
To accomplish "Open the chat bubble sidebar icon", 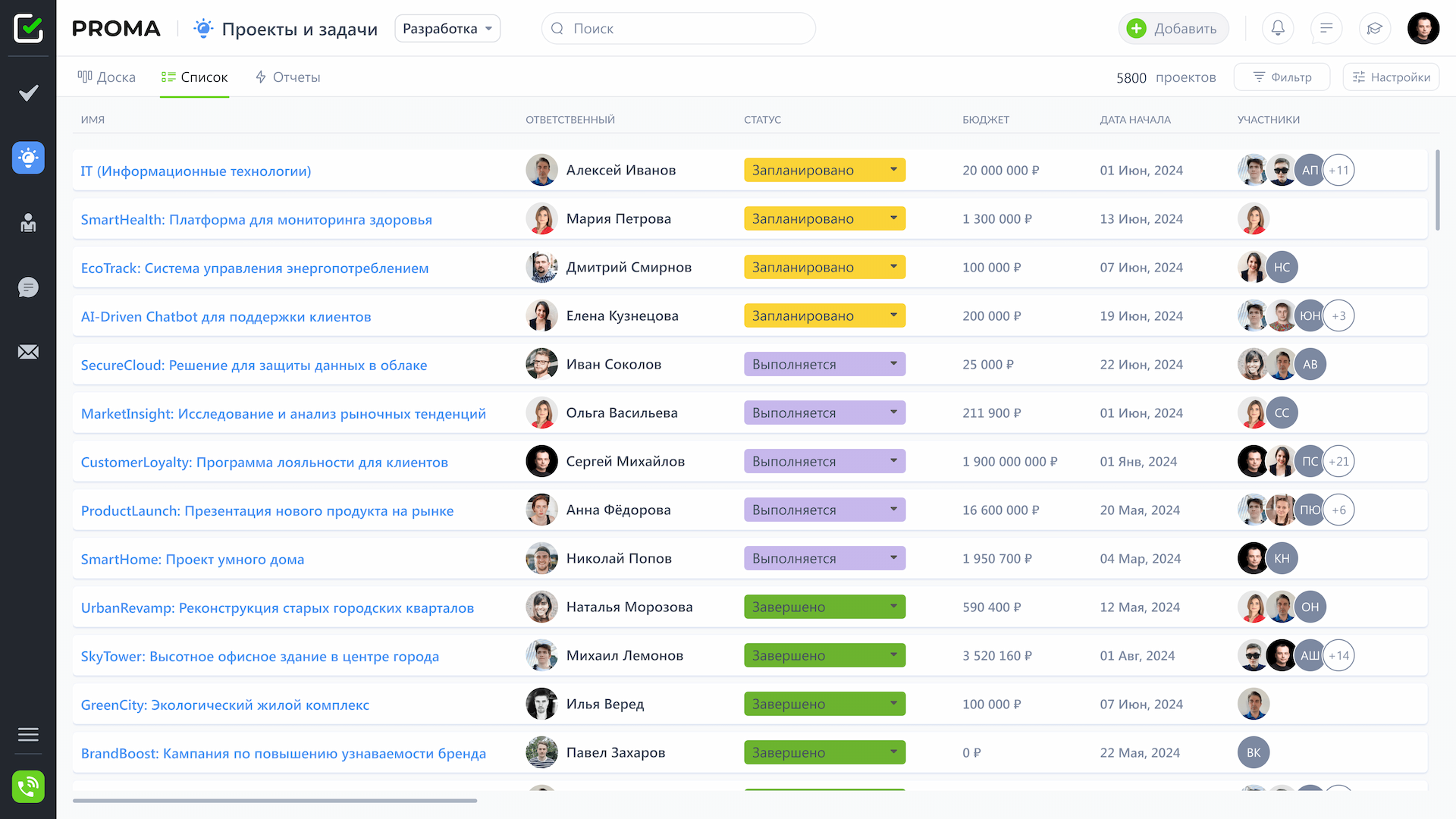I will tap(28, 287).
